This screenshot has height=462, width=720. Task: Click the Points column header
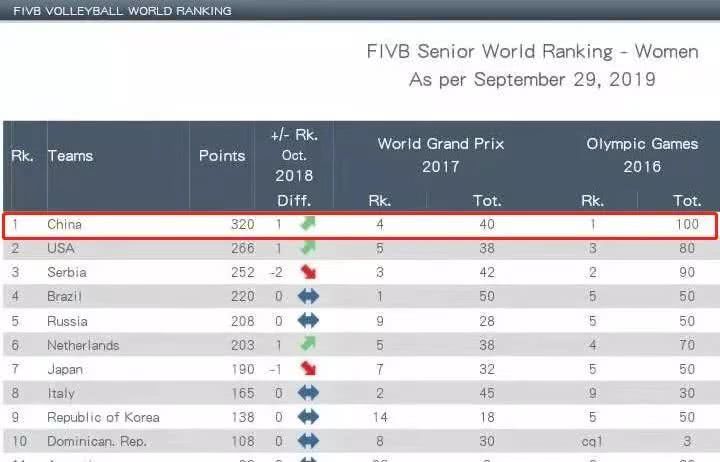(222, 156)
